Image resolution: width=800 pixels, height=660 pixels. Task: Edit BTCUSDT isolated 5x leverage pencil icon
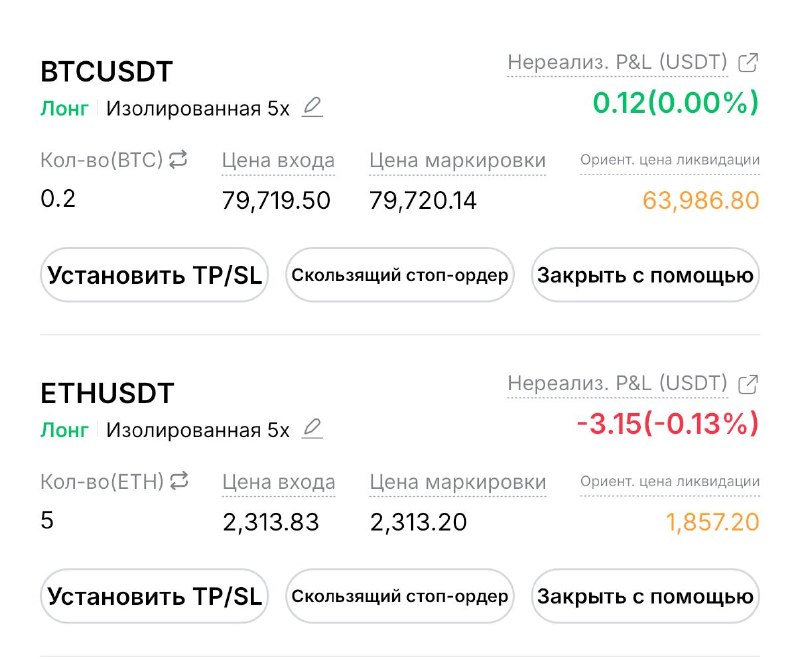[x=312, y=108]
